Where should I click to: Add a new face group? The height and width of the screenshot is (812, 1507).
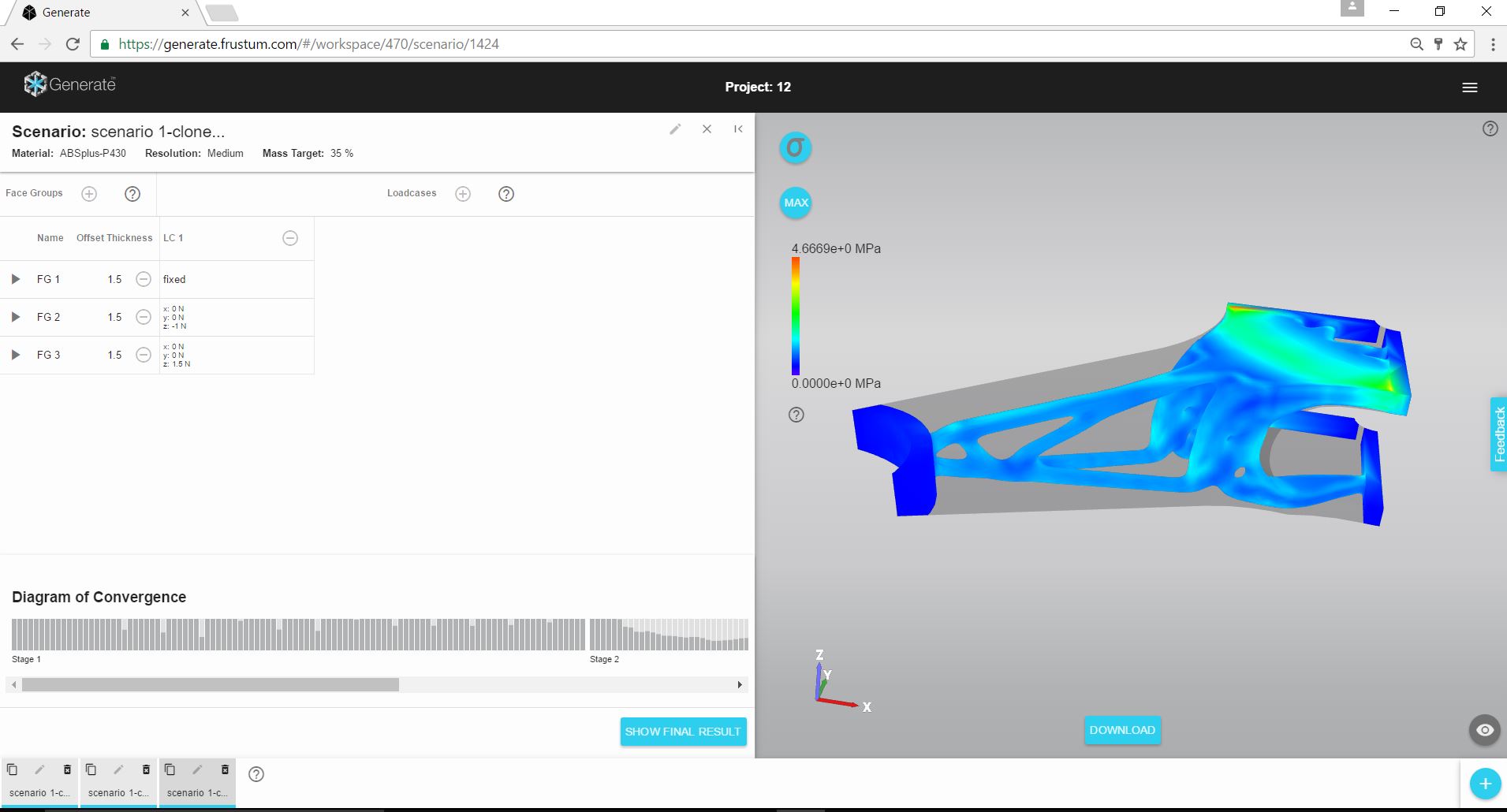click(x=89, y=194)
